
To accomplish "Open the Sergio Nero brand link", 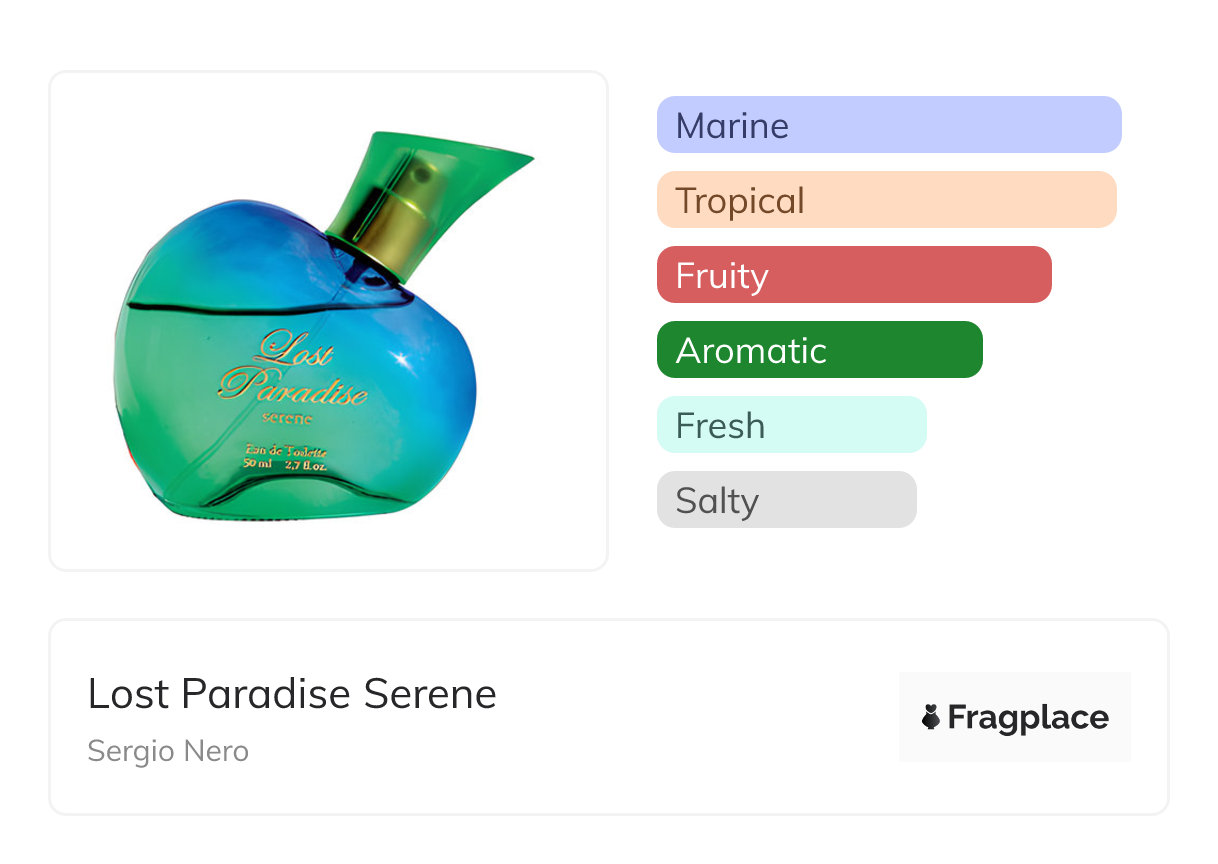I will coord(168,751).
